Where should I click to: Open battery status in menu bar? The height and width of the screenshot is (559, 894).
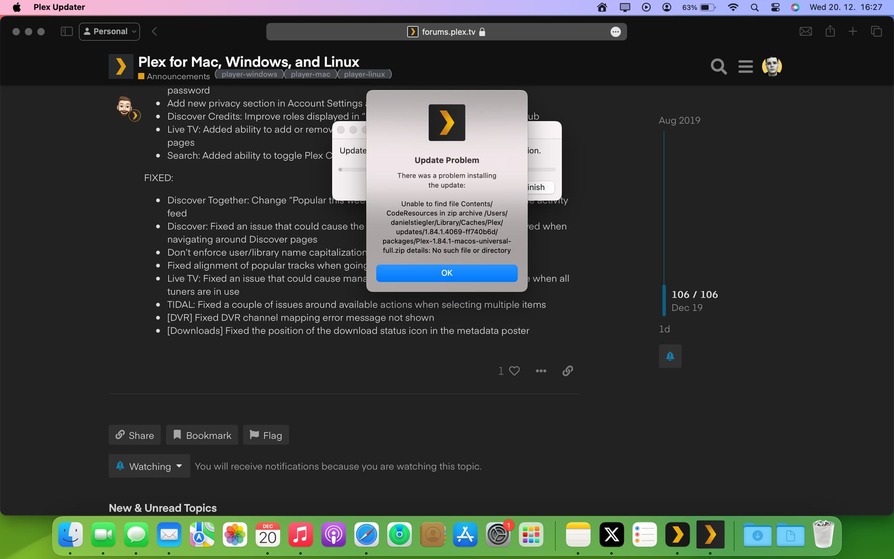tap(699, 7)
